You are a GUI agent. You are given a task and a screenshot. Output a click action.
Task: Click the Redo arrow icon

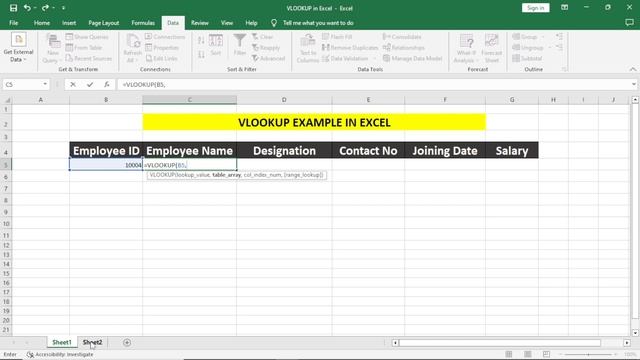(x=45, y=8)
